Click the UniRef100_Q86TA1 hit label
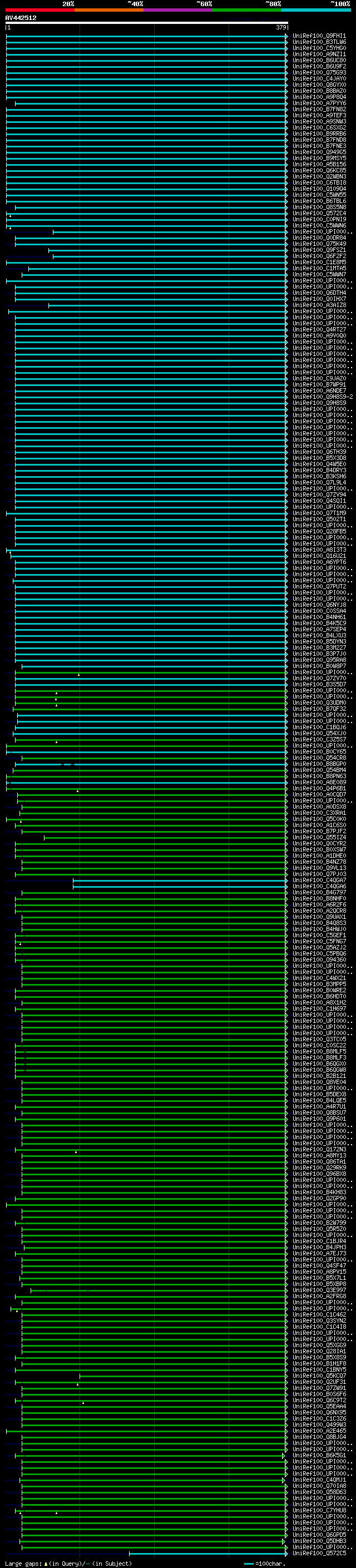 pyautogui.click(x=319, y=1161)
